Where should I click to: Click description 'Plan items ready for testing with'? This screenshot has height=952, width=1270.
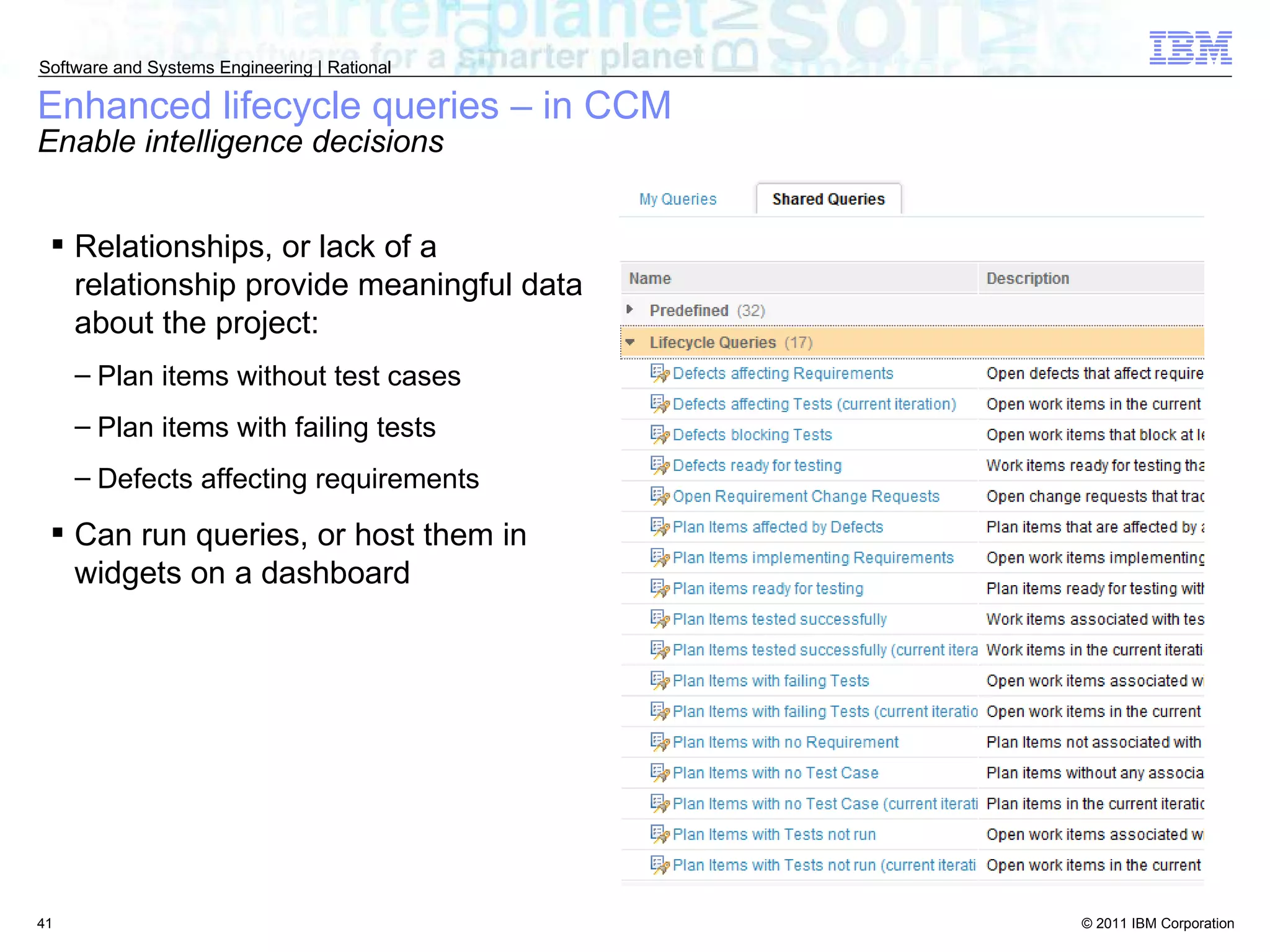1095,588
